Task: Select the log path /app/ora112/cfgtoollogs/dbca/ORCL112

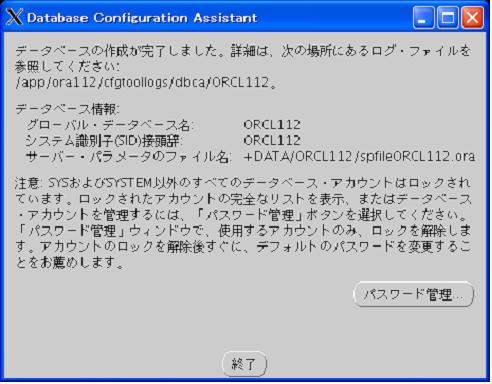Action: point(142,82)
